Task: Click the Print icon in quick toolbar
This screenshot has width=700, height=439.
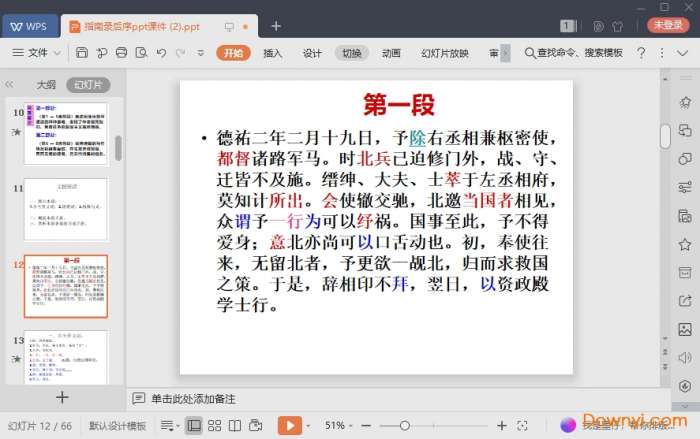Action: 117,53
